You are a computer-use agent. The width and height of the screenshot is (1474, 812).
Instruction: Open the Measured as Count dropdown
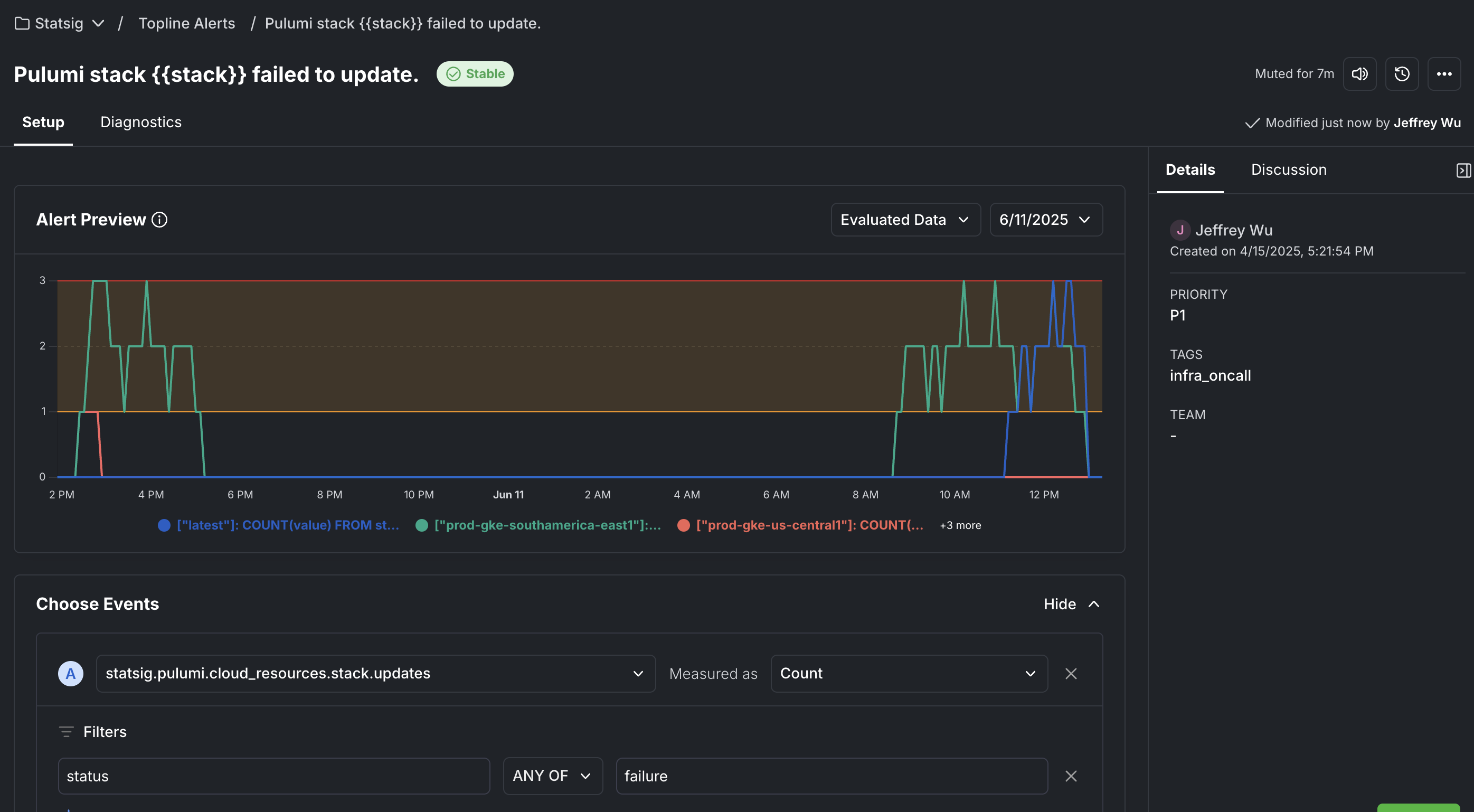click(x=909, y=674)
